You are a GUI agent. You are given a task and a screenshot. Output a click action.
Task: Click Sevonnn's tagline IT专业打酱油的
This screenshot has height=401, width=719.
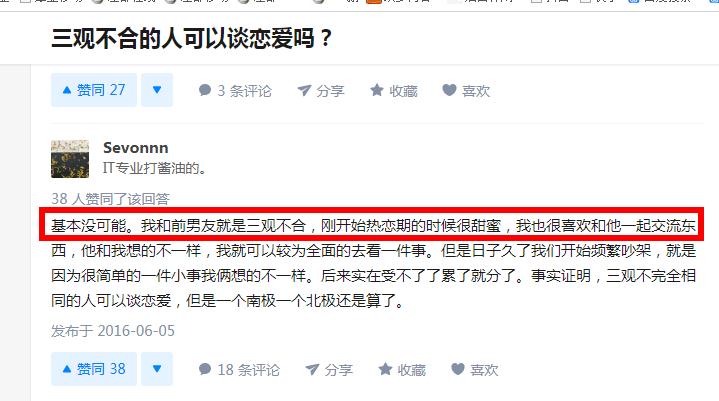coord(154,168)
